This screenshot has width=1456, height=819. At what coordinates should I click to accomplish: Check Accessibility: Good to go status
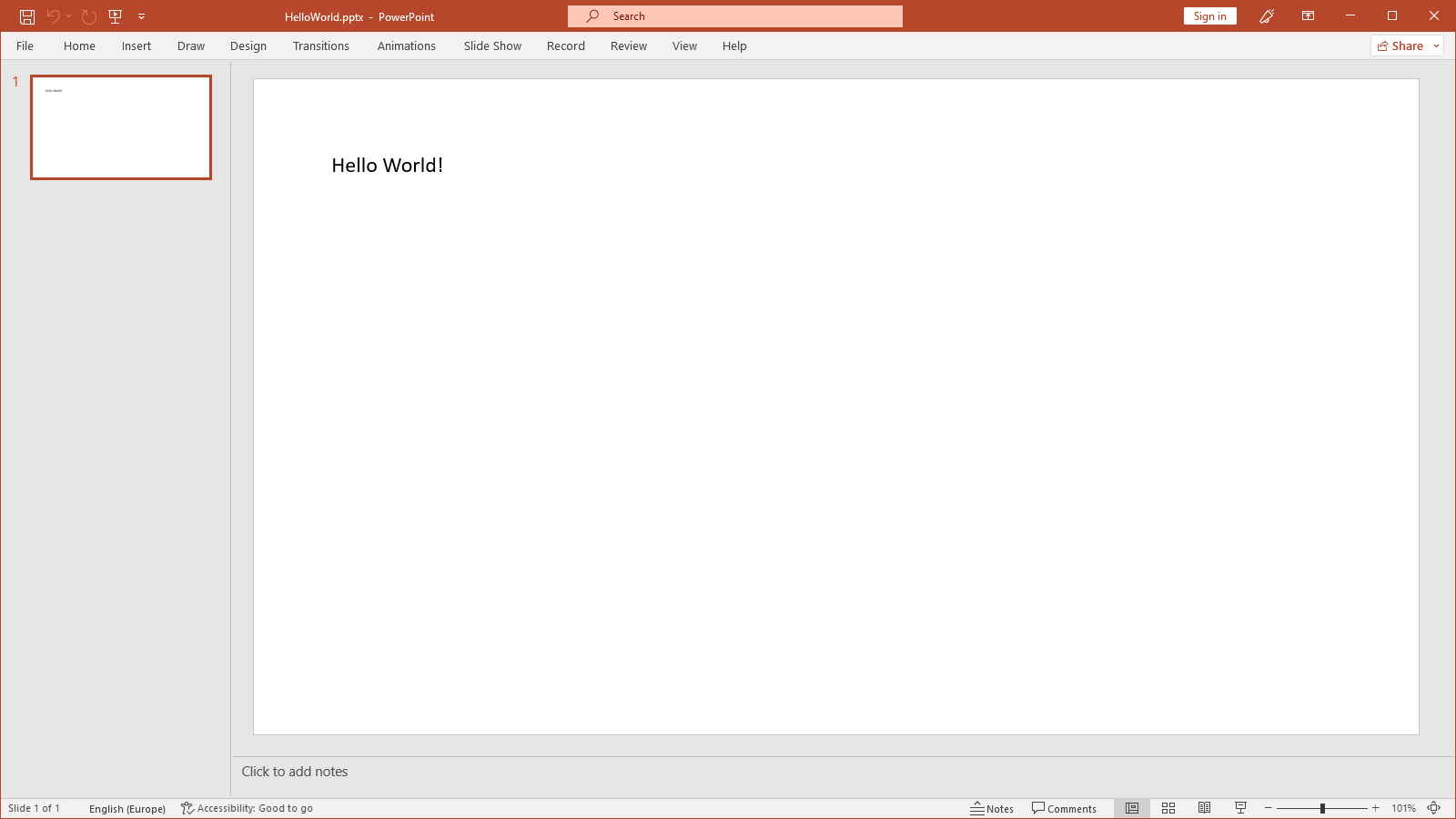pos(247,808)
